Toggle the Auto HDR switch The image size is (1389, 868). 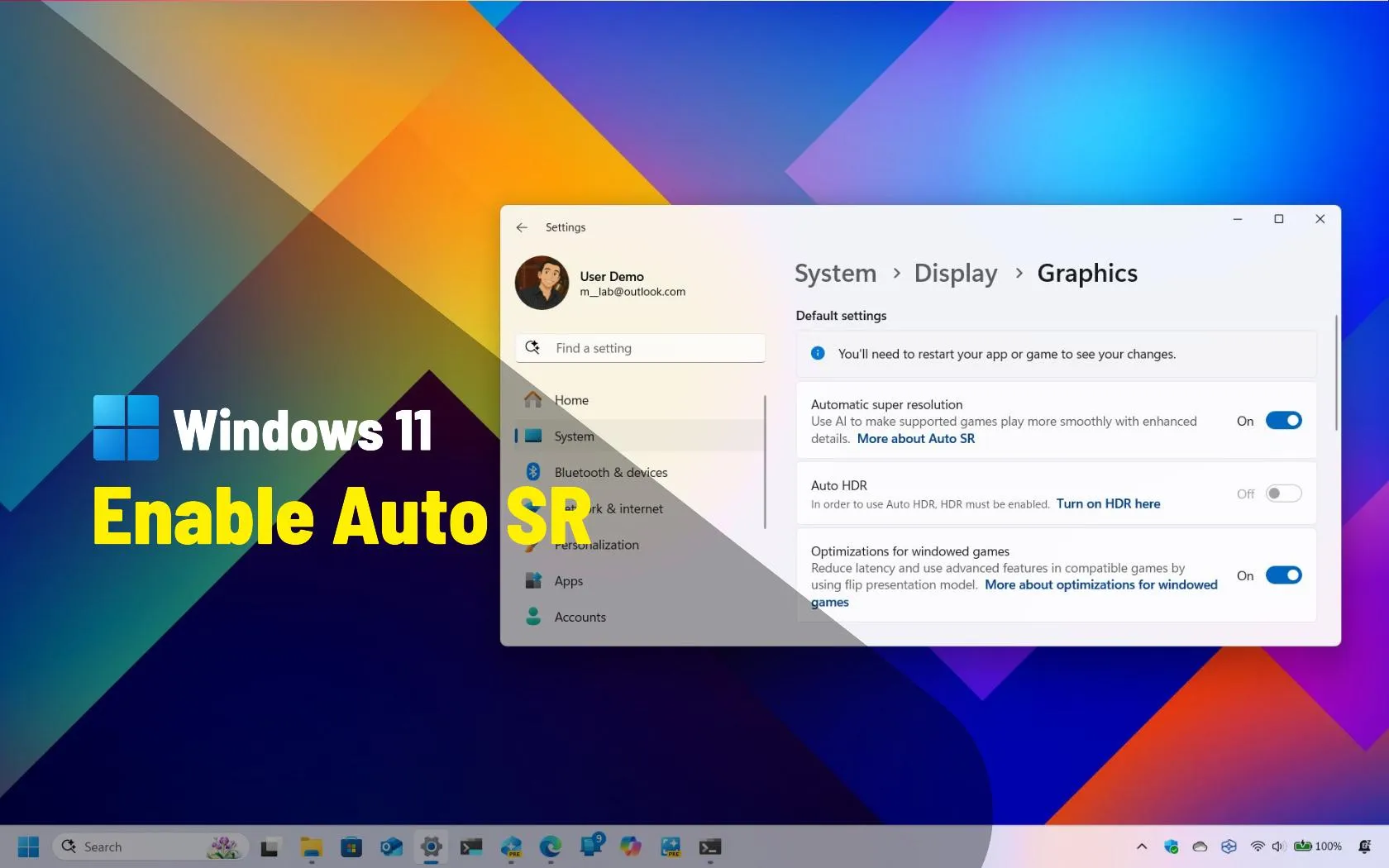pos(1284,494)
